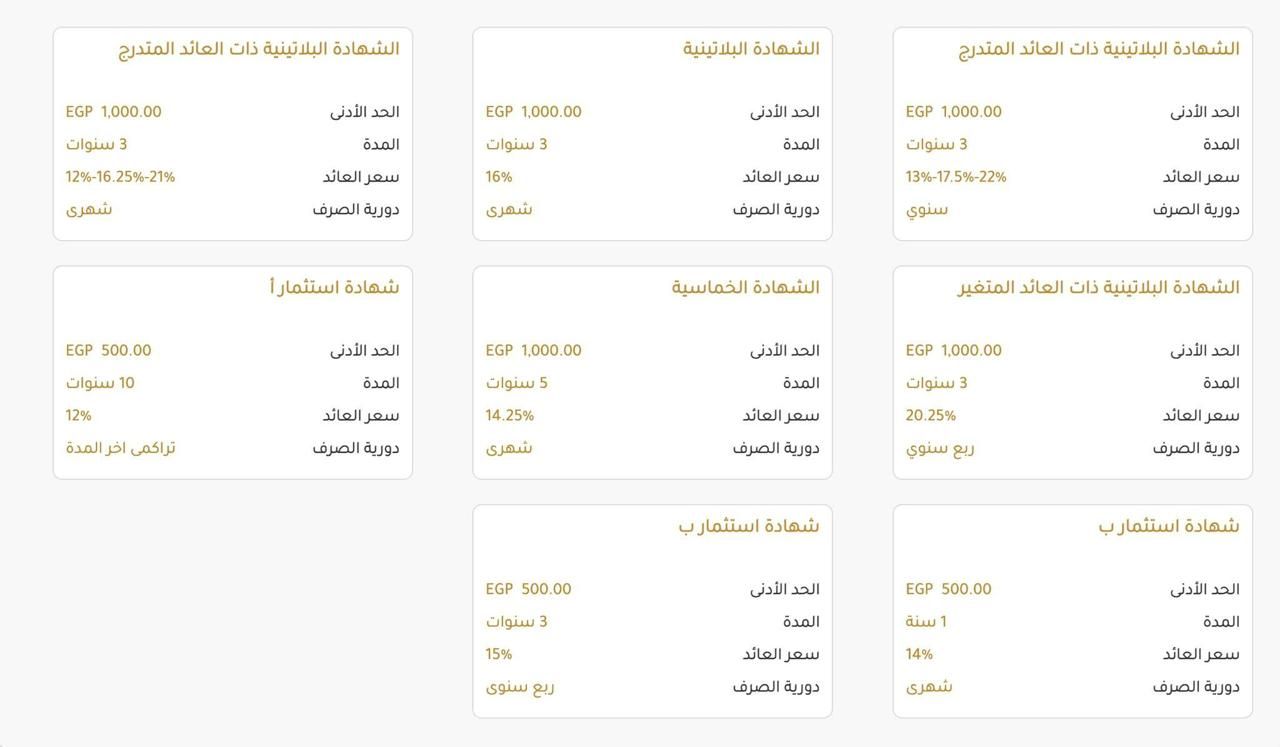
Task: Click EGP 500.00 minimum in استثمار أ card
Action: pos(109,350)
